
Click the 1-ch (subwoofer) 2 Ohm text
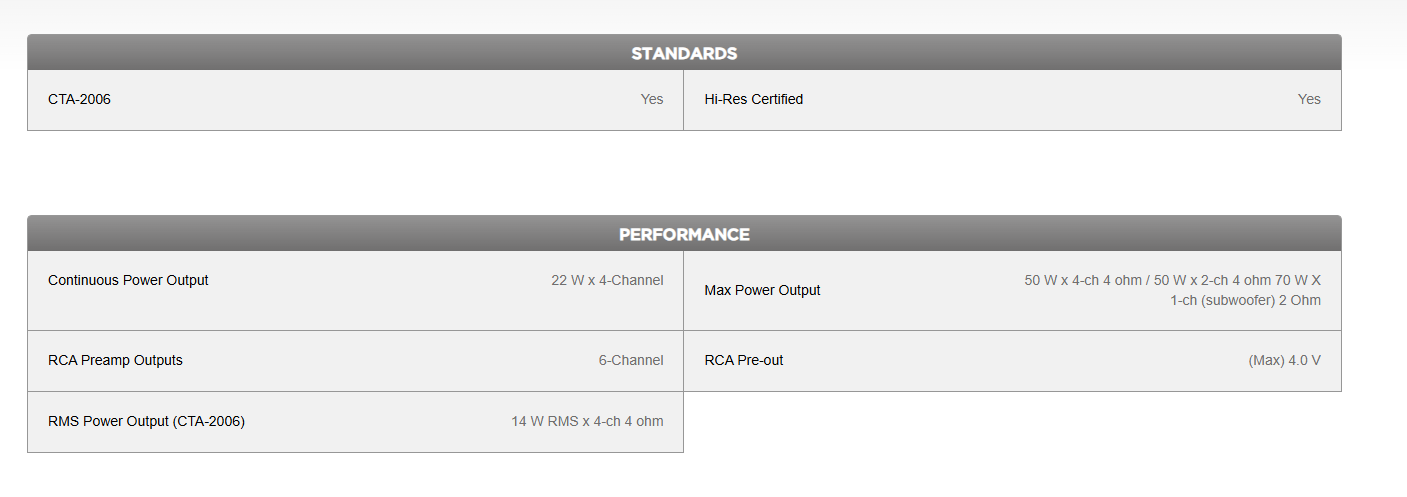point(1245,300)
